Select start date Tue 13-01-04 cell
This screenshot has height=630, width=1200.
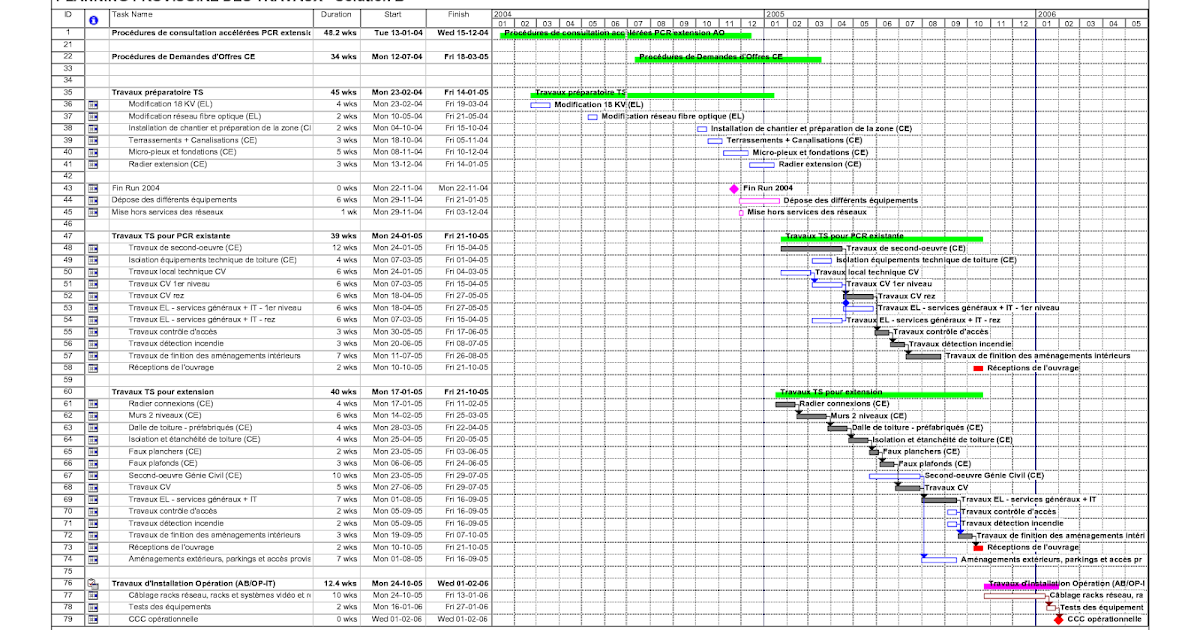(x=394, y=33)
